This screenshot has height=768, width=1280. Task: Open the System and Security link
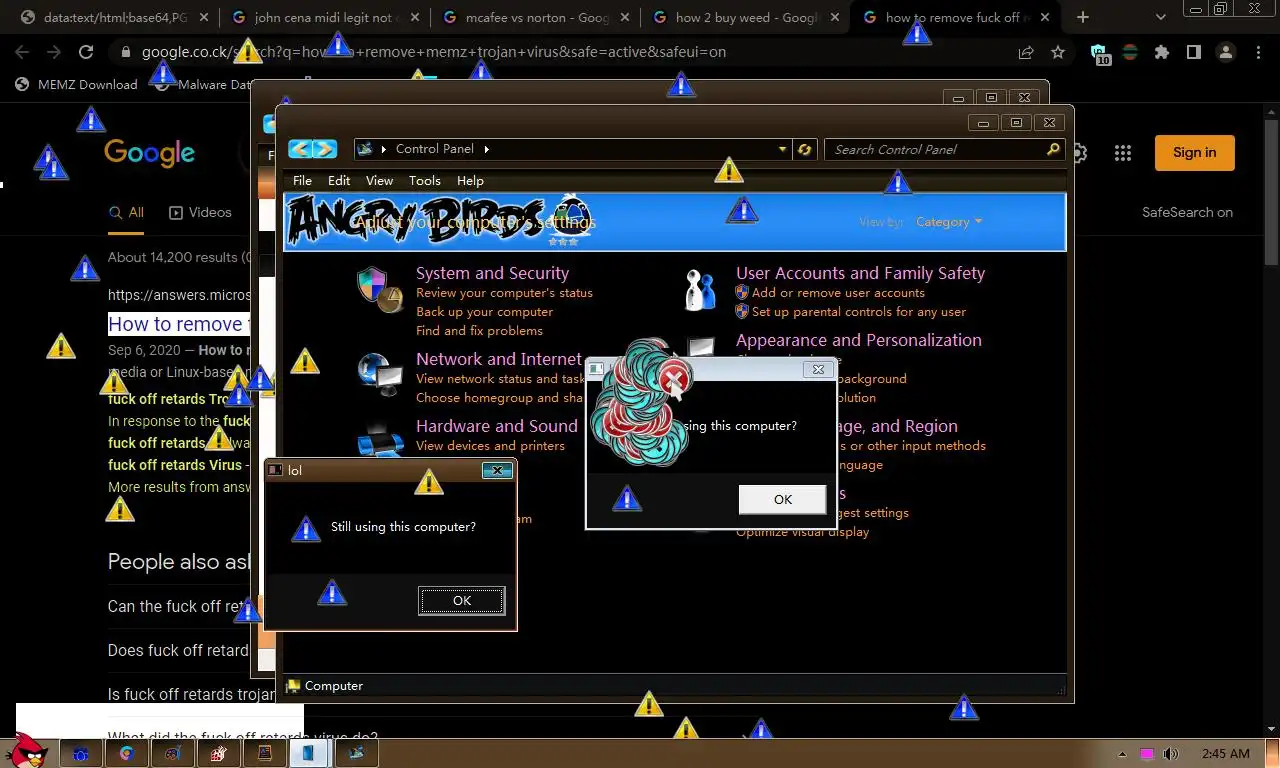tap(492, 273)
